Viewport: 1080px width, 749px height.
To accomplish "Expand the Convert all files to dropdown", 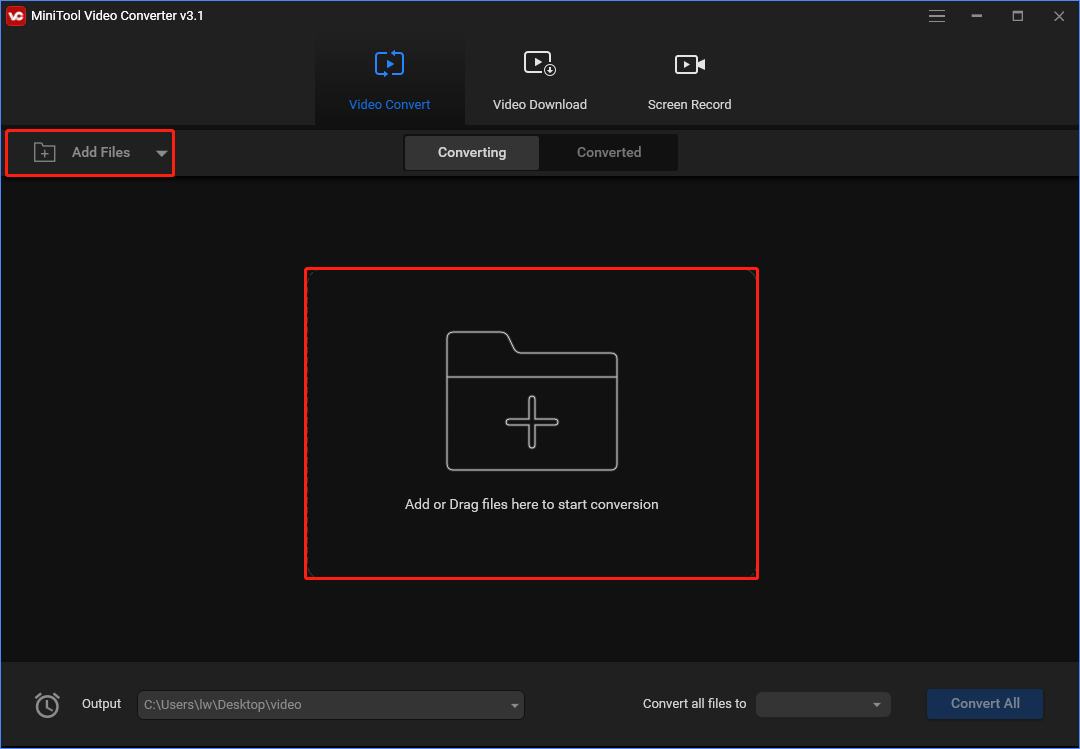I will 877,704.
